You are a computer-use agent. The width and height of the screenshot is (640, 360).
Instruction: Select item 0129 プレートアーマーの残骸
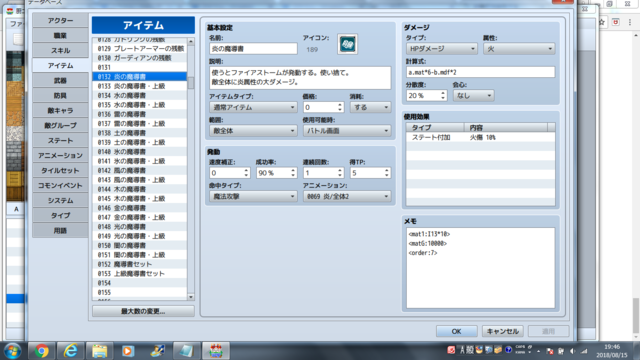click(140, 49)
